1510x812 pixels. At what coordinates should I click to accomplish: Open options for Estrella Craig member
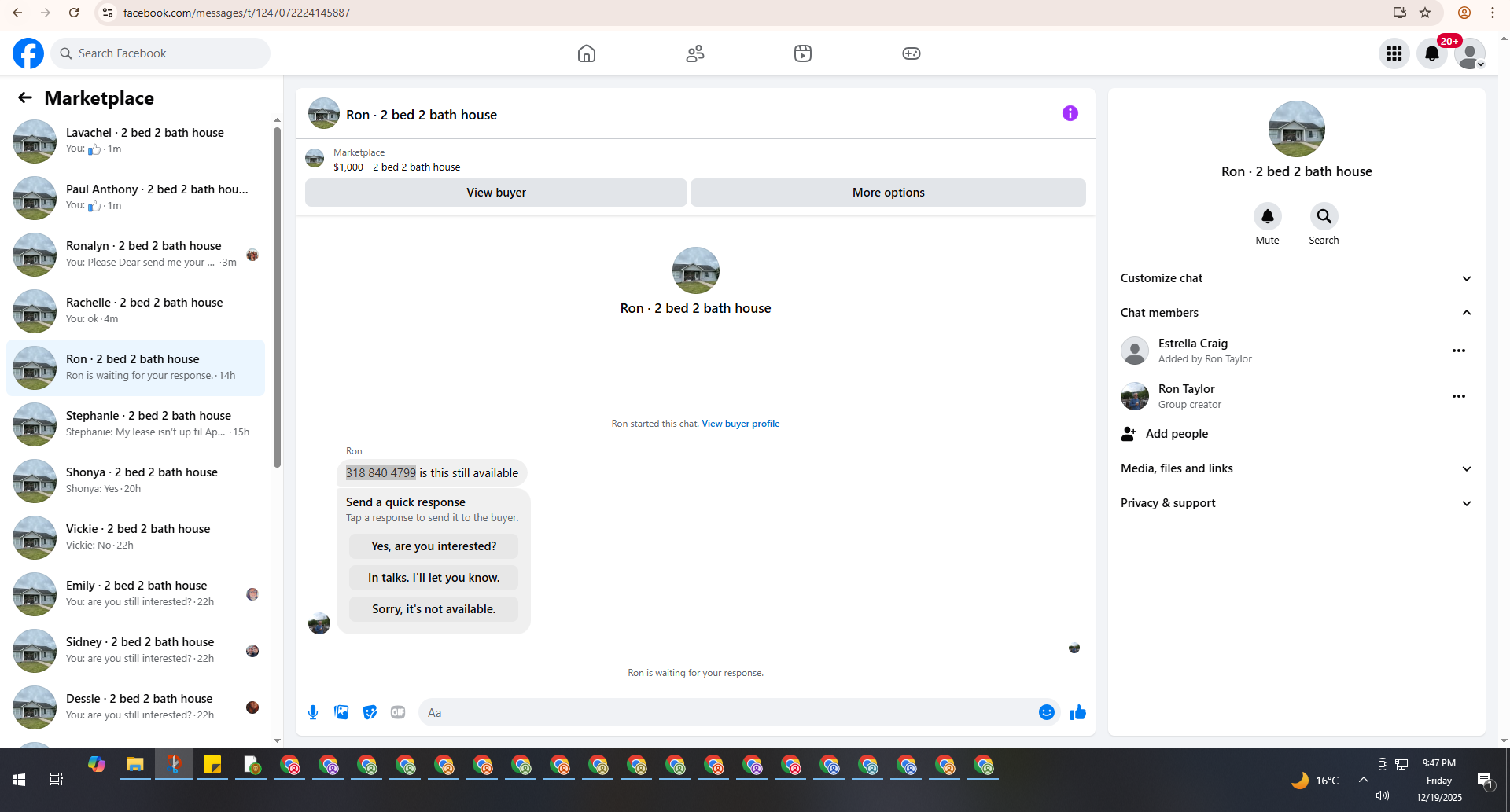(x=1459, y=351)
